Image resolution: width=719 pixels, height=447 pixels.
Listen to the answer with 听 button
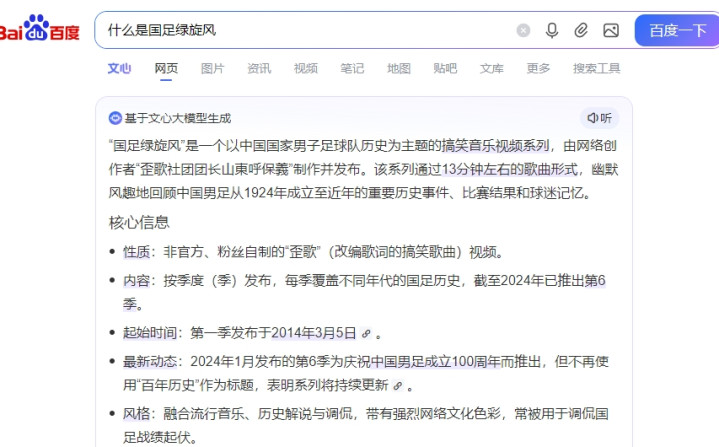click(x=600, y=118)
